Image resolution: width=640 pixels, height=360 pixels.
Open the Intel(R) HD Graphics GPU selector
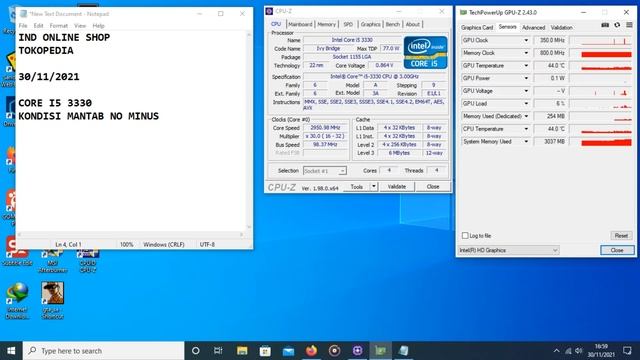tap(508, 250)
